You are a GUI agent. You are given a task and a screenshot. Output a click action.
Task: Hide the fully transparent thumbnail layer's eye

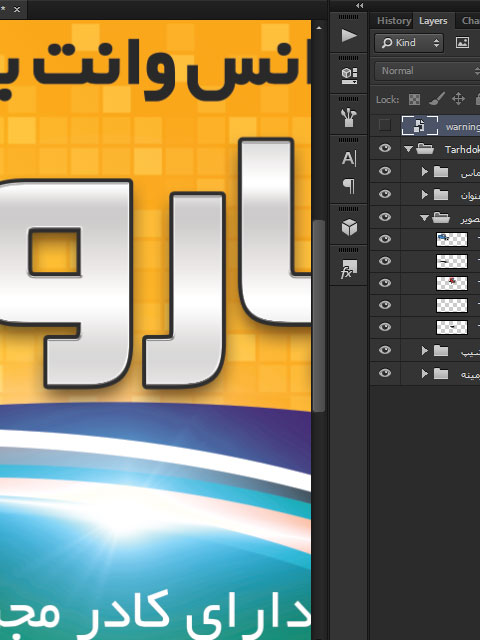[x=384, y=304]
